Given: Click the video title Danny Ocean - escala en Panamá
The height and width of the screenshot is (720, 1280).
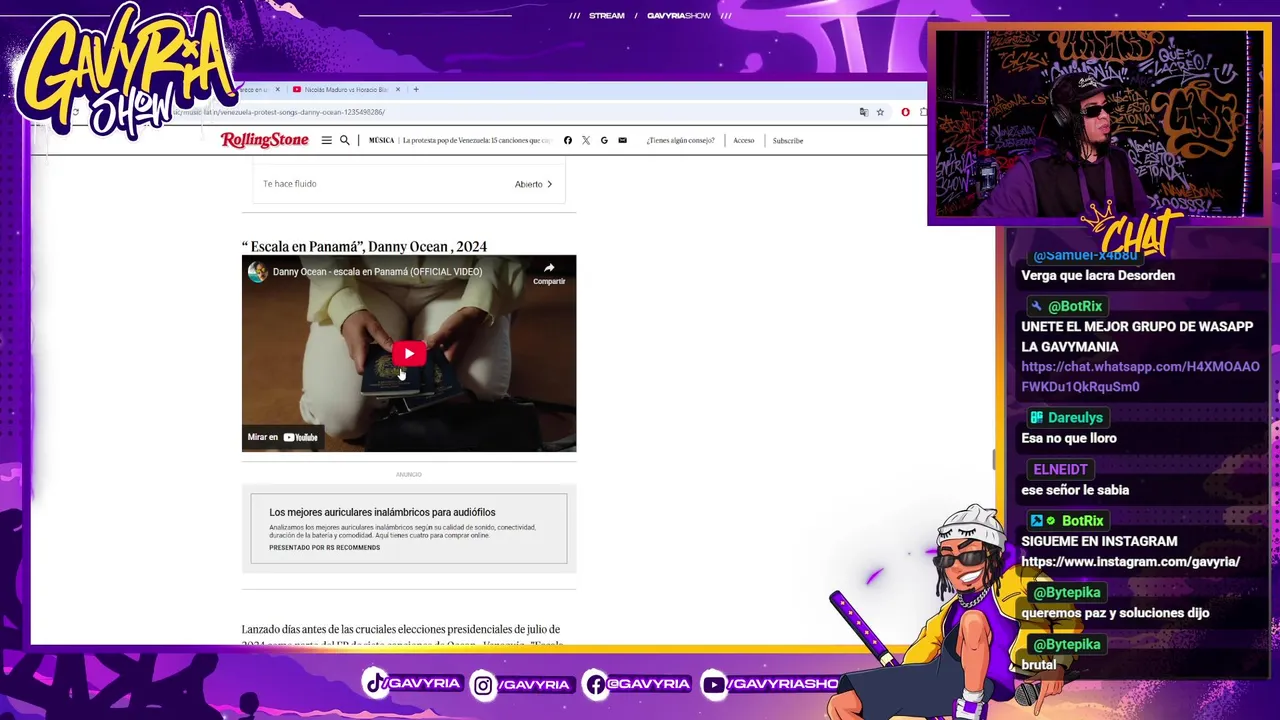Looking at the screenshot, I should tap(377, 272).
